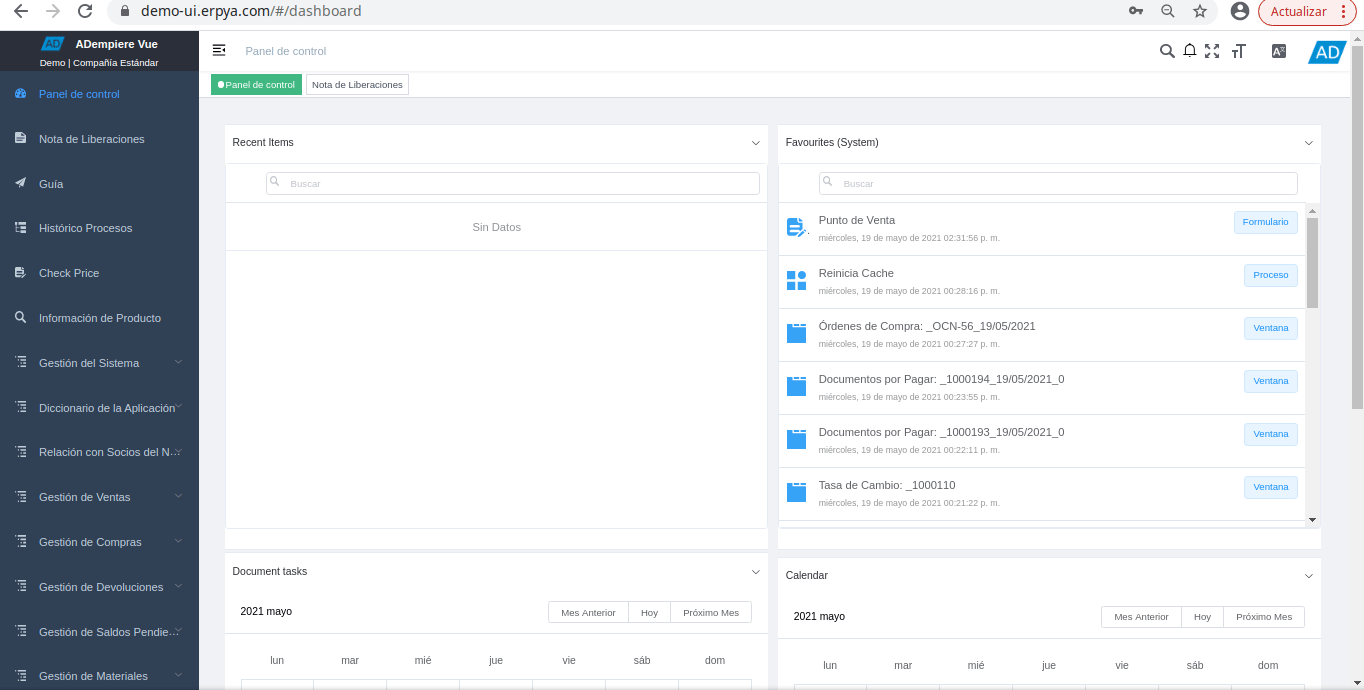The image size is (1364, 690).
Task: Open the AD profile logo menu
Action: pyautogui.click(x=1327, y=52)
